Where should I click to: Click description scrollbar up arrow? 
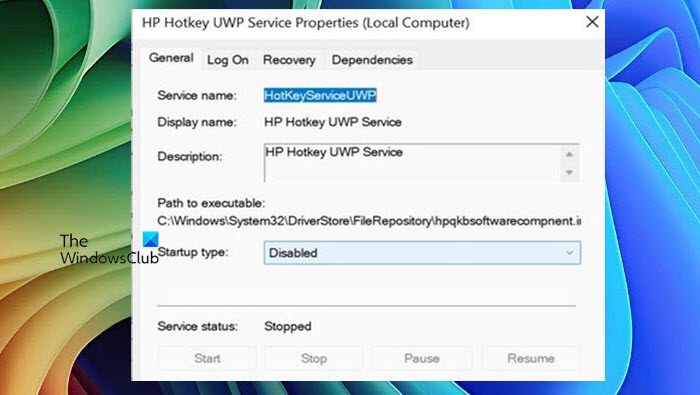(x=569, y=154)
